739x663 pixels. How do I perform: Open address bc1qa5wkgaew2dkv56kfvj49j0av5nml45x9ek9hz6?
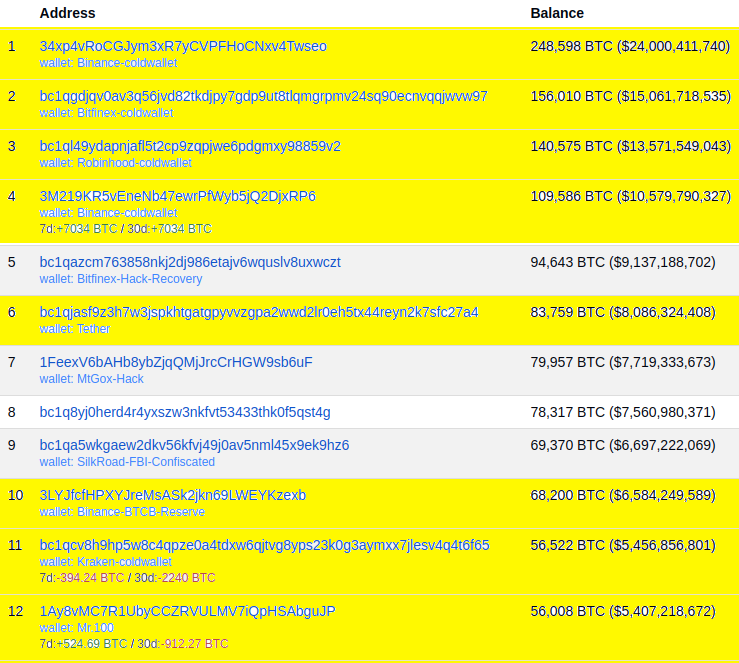pyautogui.click(x=194, y=445)
